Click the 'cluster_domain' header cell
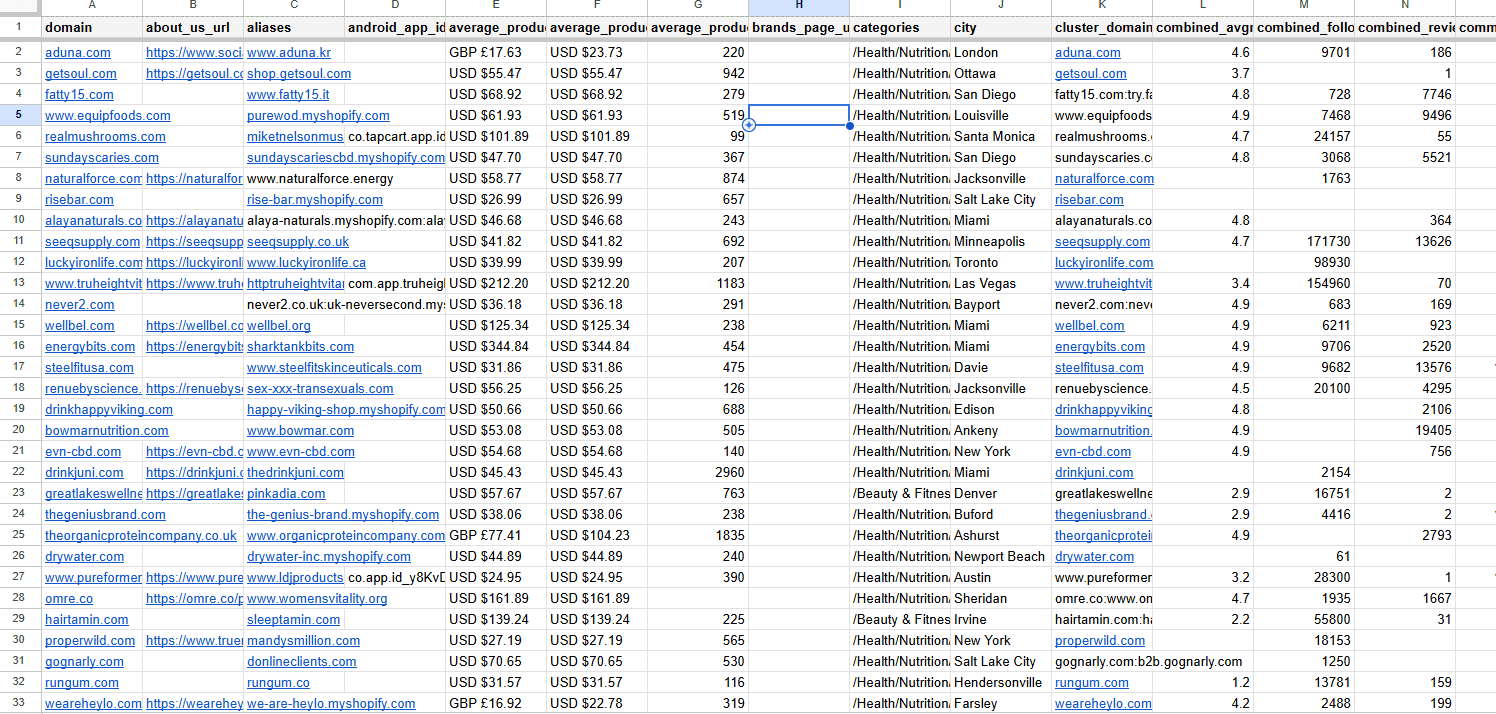Screen dimensions: 1496x714 click(1102, 28)
